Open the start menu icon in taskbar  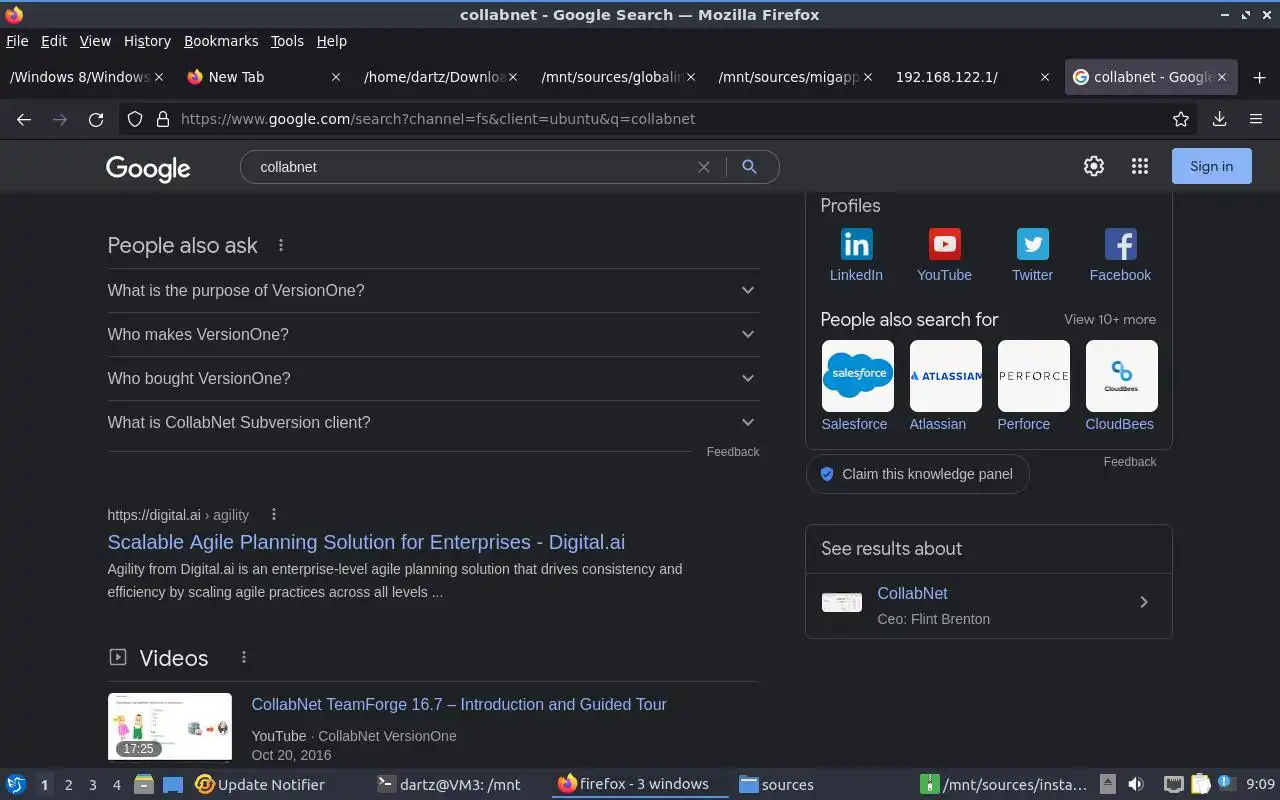(16, 784)
